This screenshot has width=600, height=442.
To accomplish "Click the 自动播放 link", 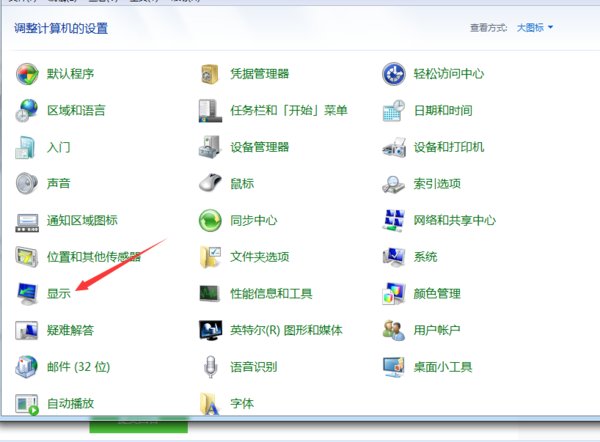I will pyautogui.click(x=70, y=404).
